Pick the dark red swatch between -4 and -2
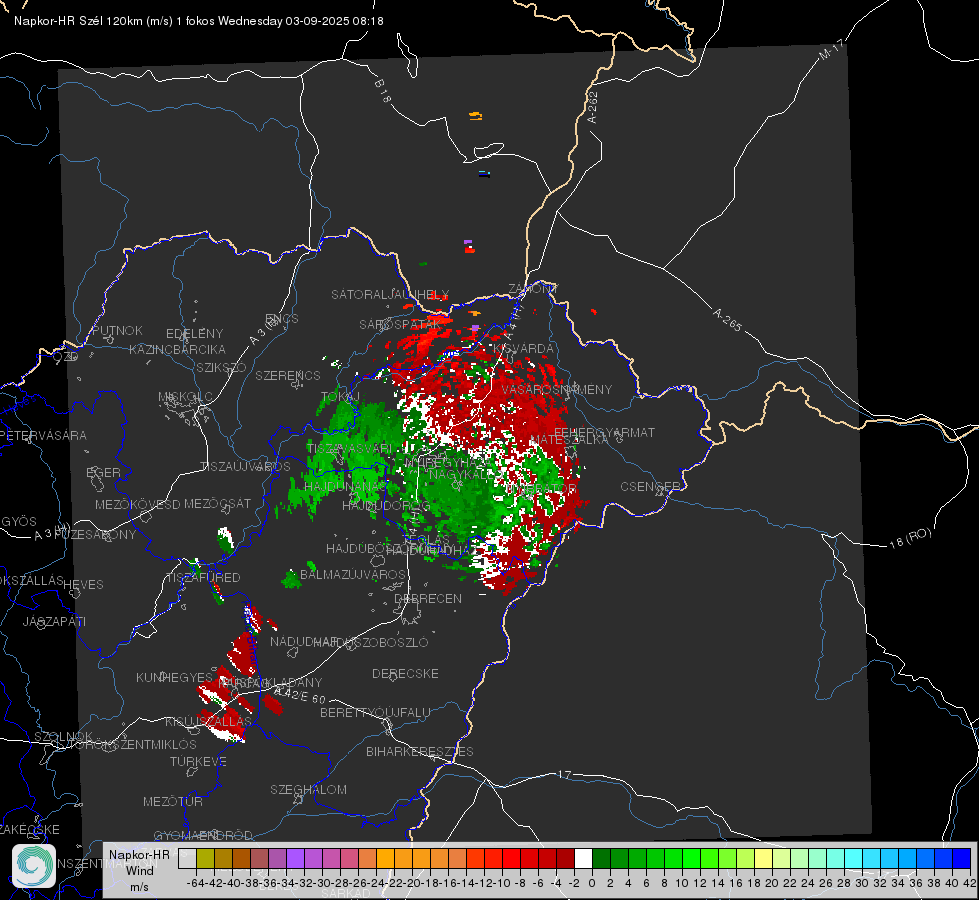Image resolution: width=979 pixels, height=900 pixels. tap(565, 858)
